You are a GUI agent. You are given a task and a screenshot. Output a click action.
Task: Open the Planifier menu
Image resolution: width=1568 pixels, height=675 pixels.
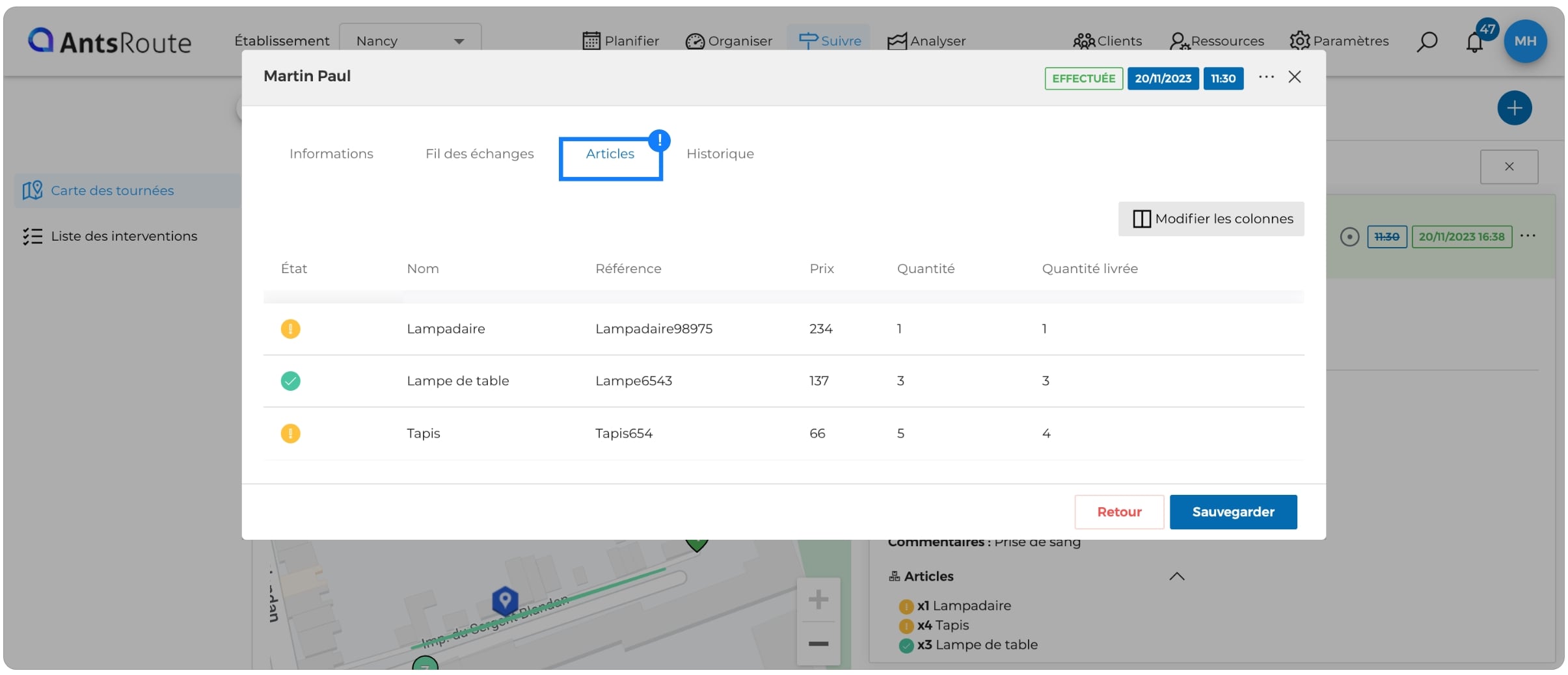tap(621, 41)
